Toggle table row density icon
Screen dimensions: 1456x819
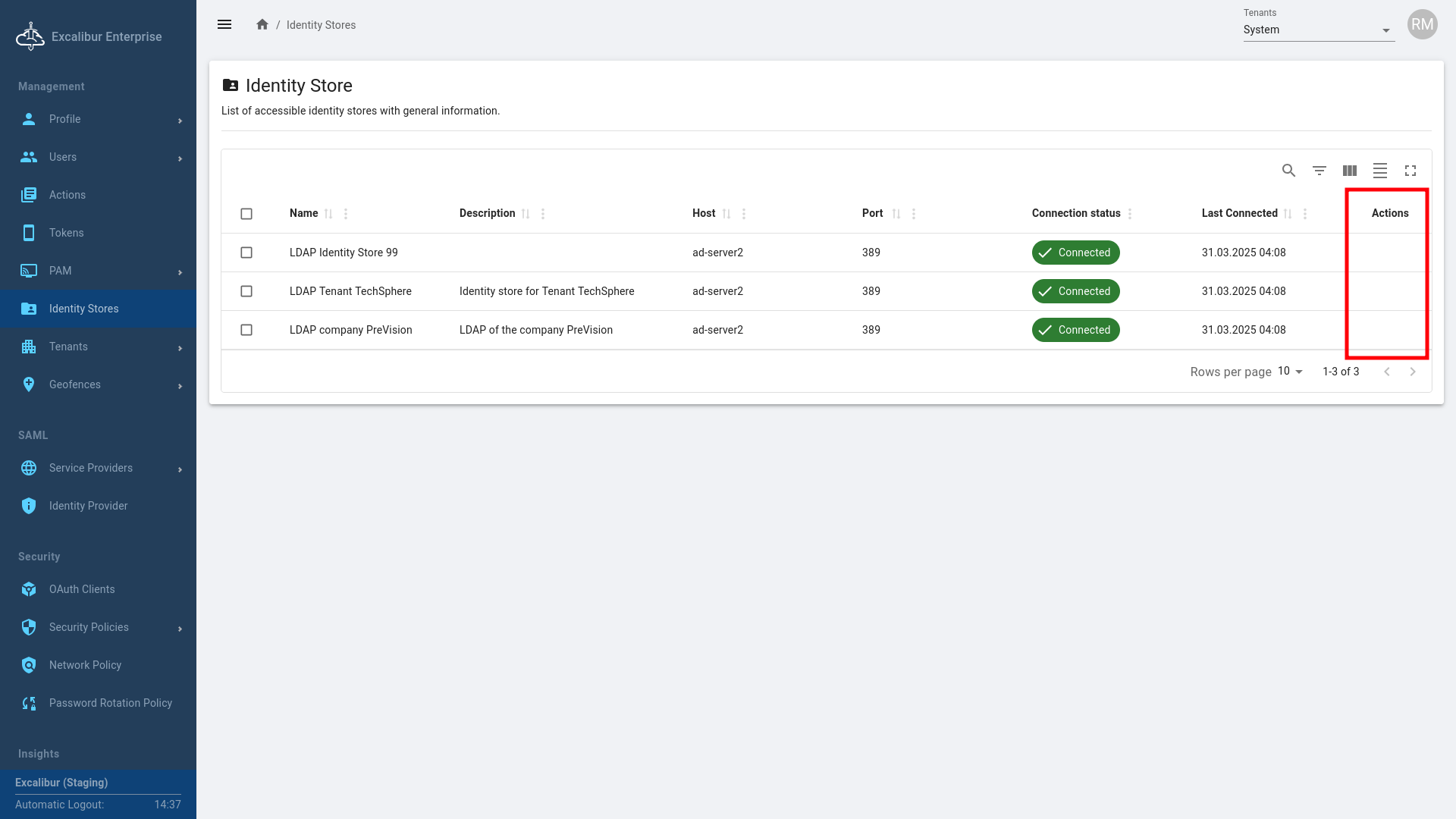pos(1380,171)
